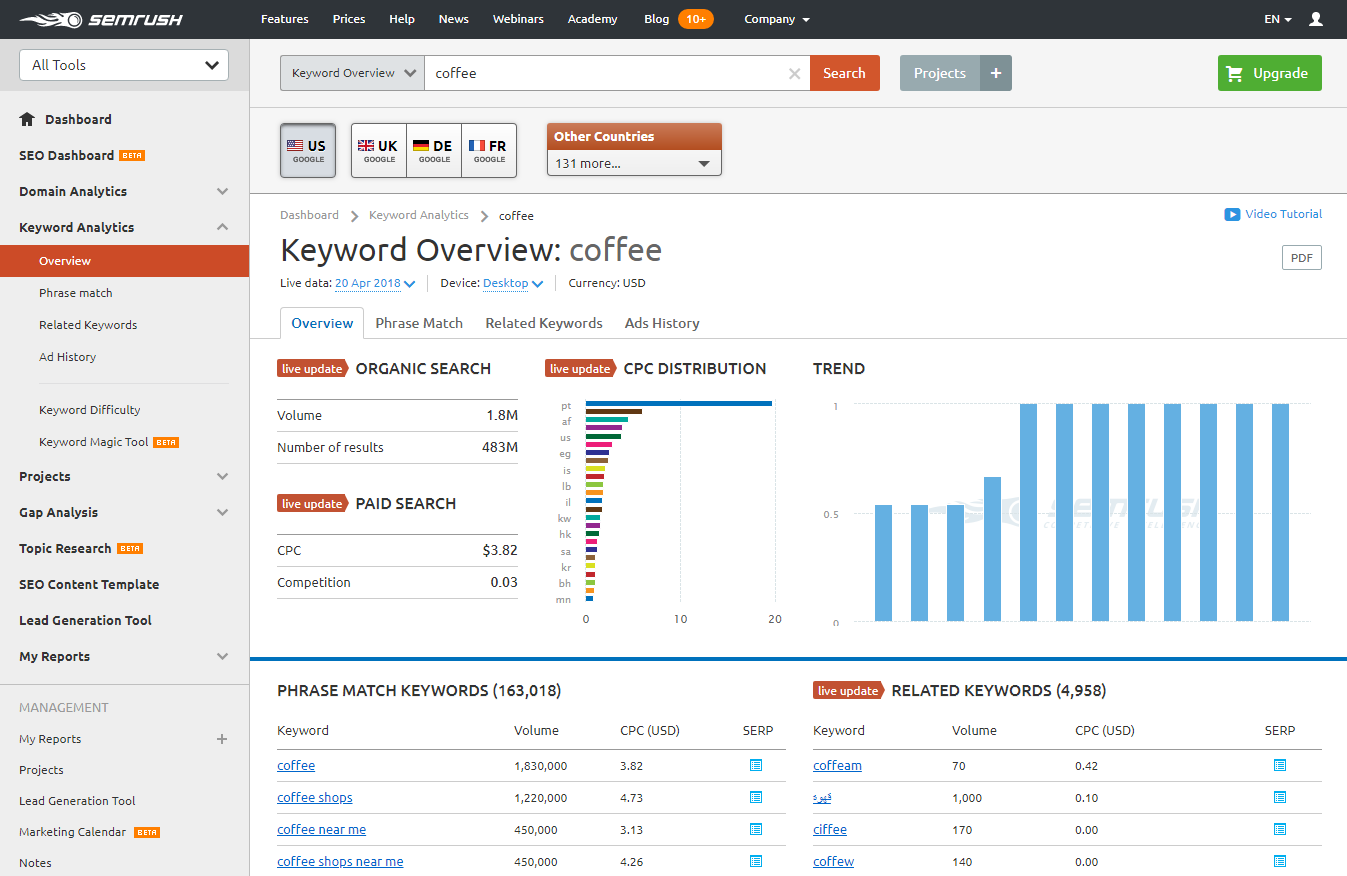The width and height of the screenshot is (1347, 876).
Task: Open Ad History in the sidebar
Action: tap(68, 357)
